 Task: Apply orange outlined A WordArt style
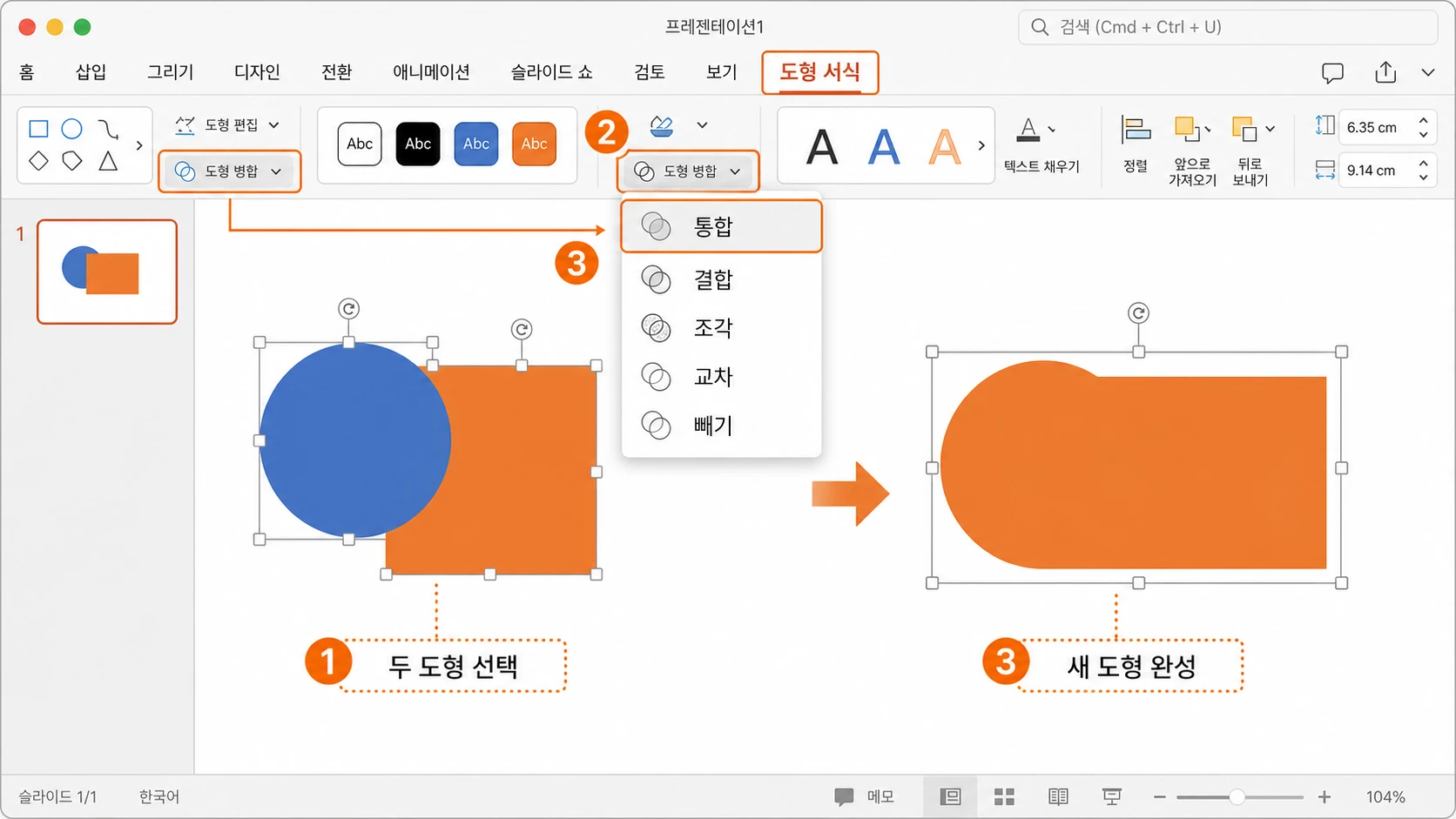click(945, 146)
